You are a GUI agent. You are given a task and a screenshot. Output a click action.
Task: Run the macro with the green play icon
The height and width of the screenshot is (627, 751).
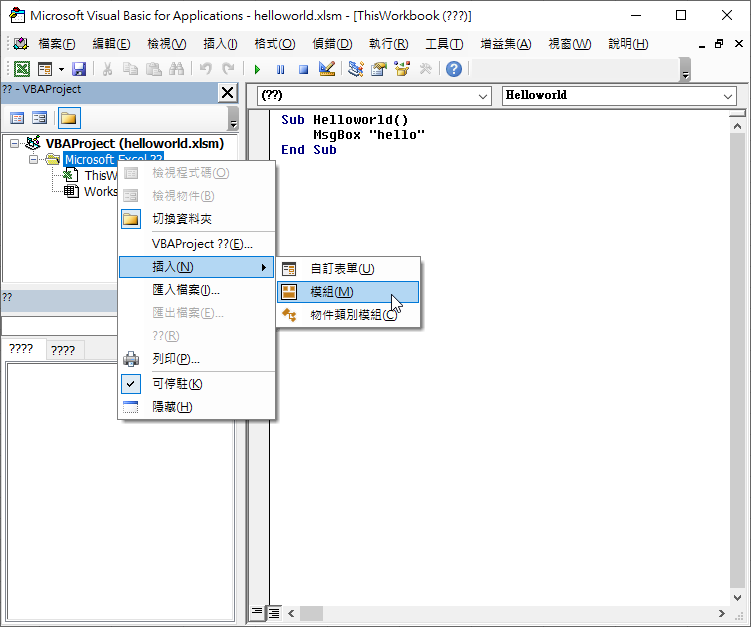(x=257, y=69)
